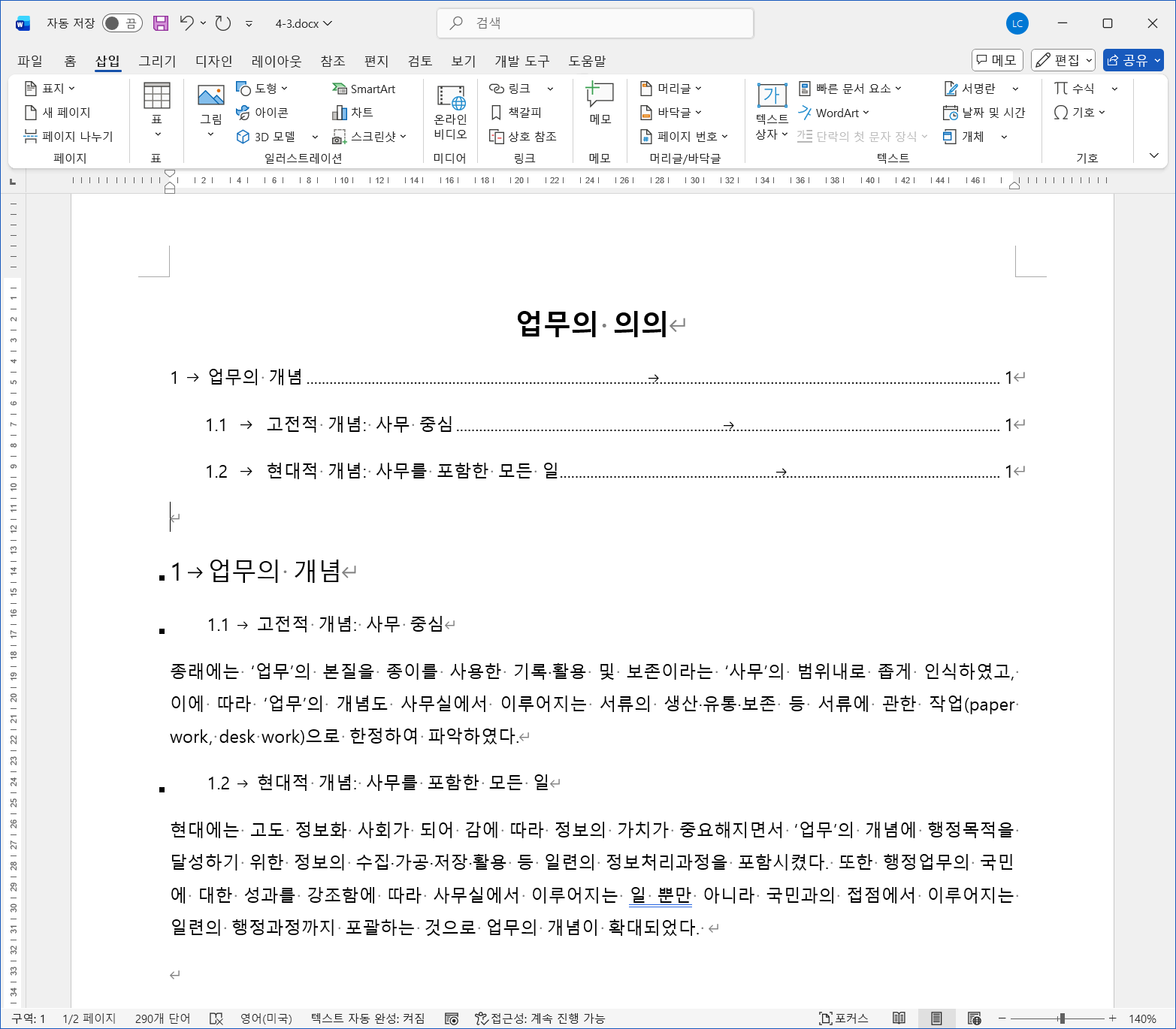Screen dimensions: 1176x1029
Task: Open the 개발 도구 tab
Action: (521, 61)
